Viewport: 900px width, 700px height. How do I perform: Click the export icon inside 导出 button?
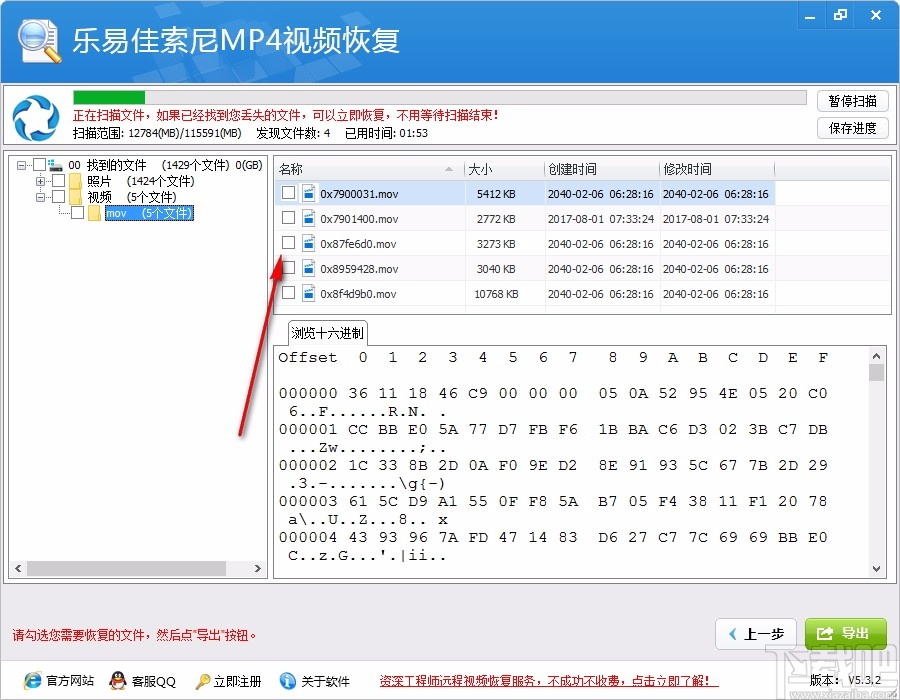tap(824, 633)
